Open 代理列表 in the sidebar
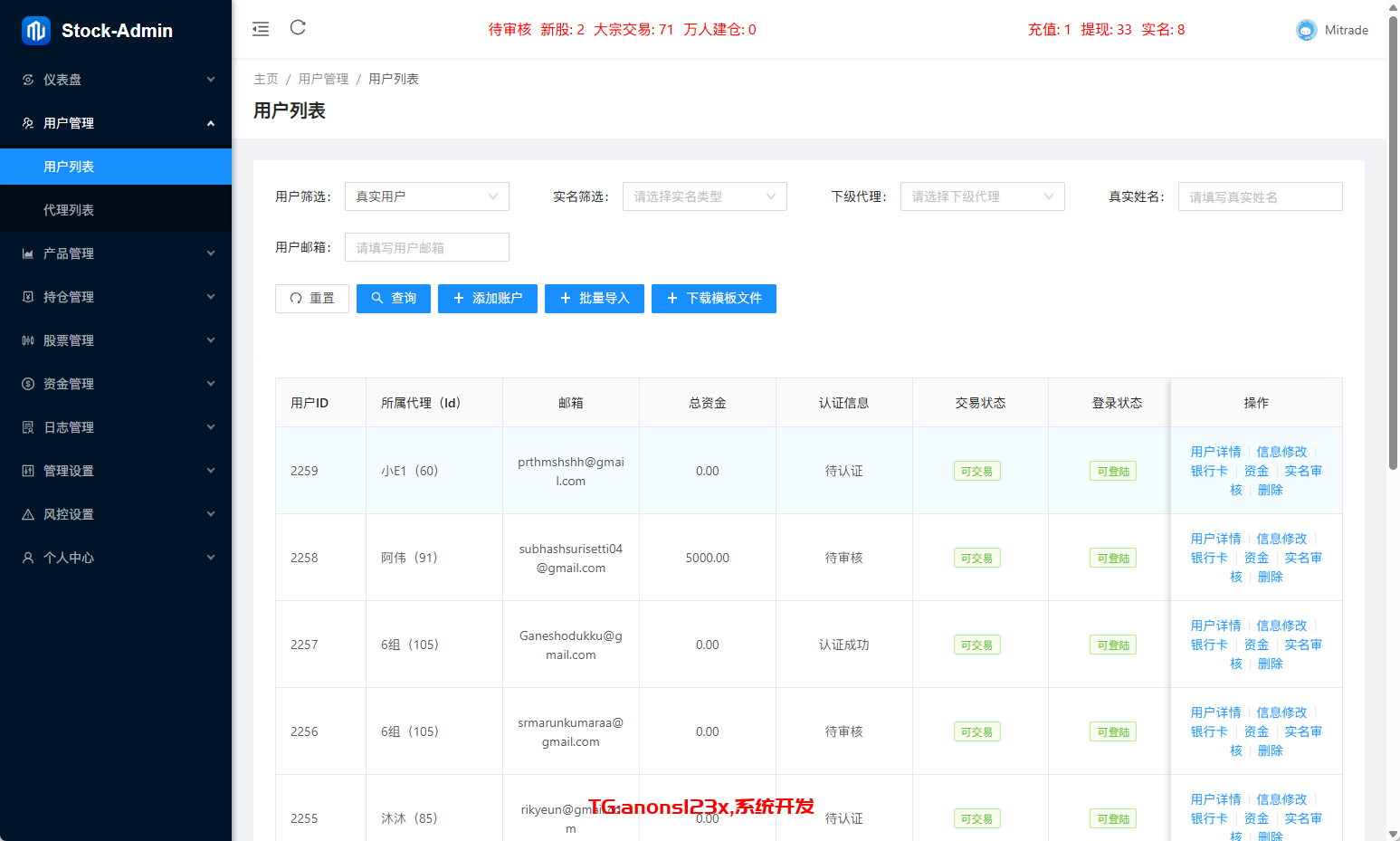 click(69, 210)
